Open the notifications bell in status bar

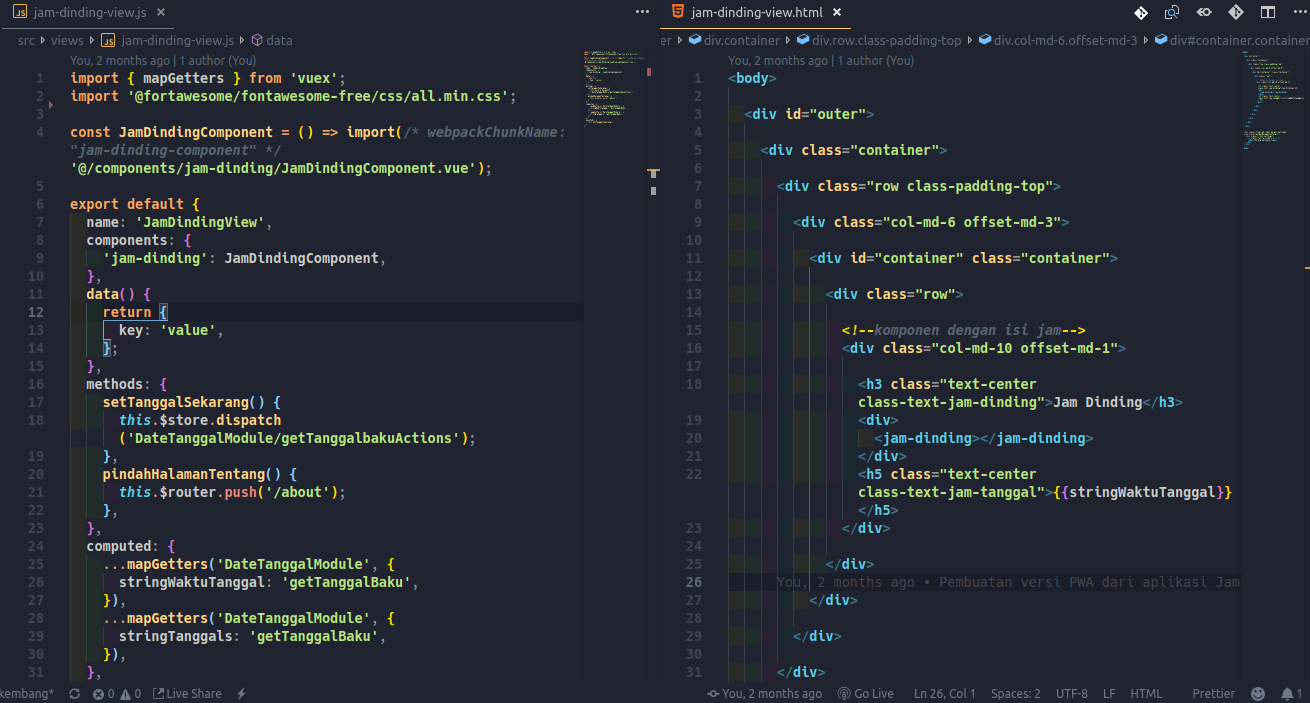click(1292, 693)
